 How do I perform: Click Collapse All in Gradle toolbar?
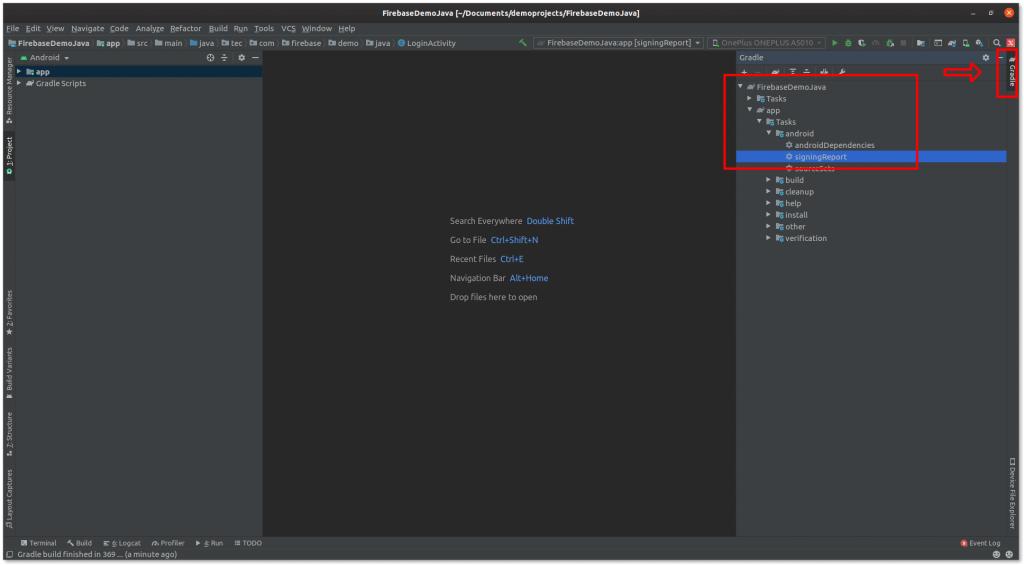point(807,72)
